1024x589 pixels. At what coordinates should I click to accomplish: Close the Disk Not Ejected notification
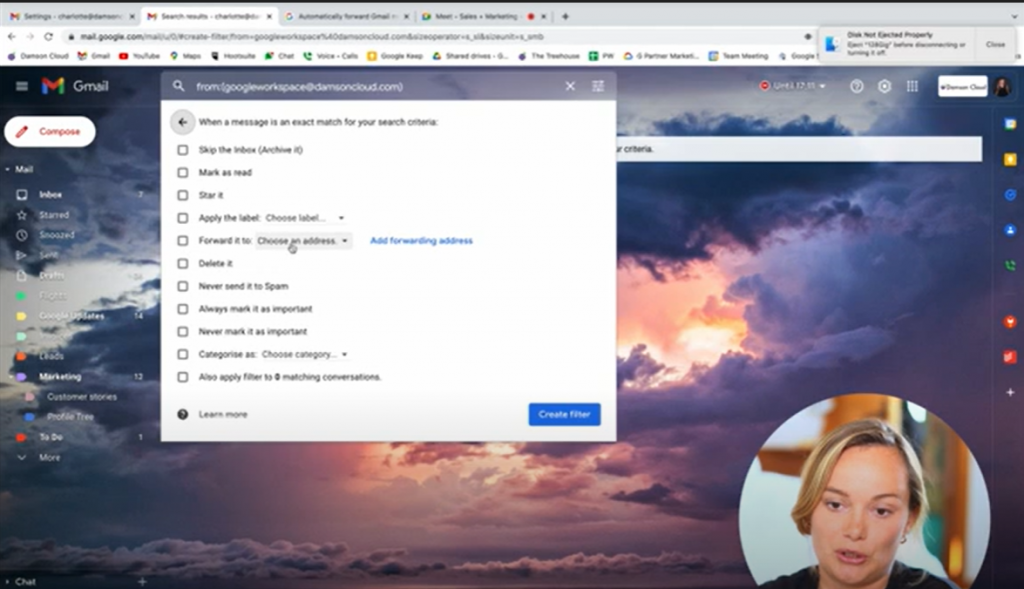point(995,44)
